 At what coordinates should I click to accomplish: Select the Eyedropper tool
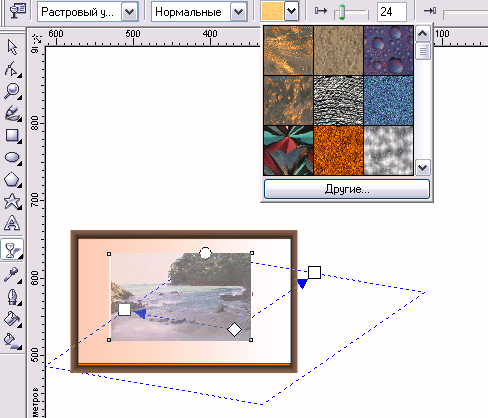pyautogui.click(x=12, y=275)
